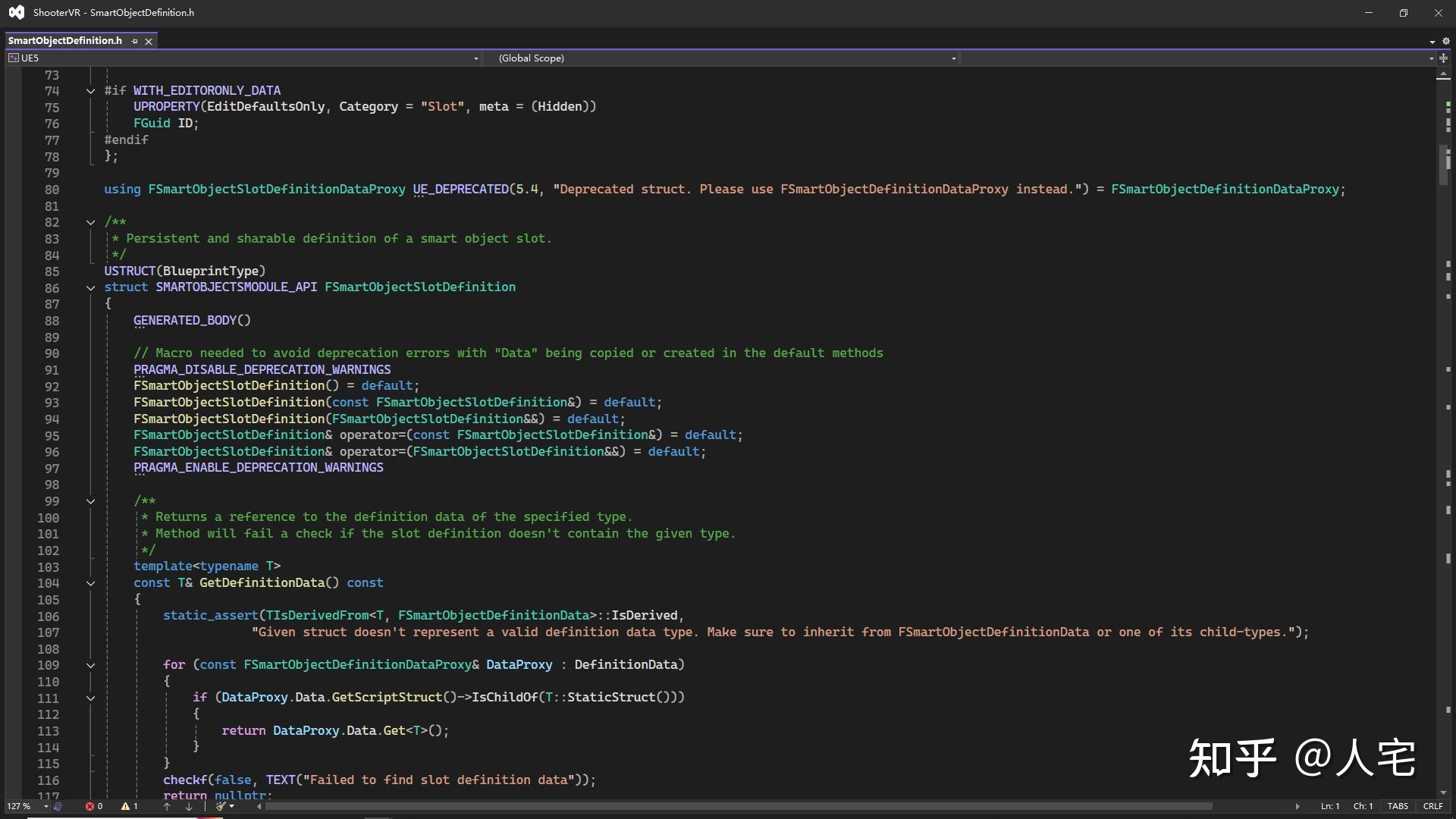Click the red errors indicator icon

(x=89, y=806)
